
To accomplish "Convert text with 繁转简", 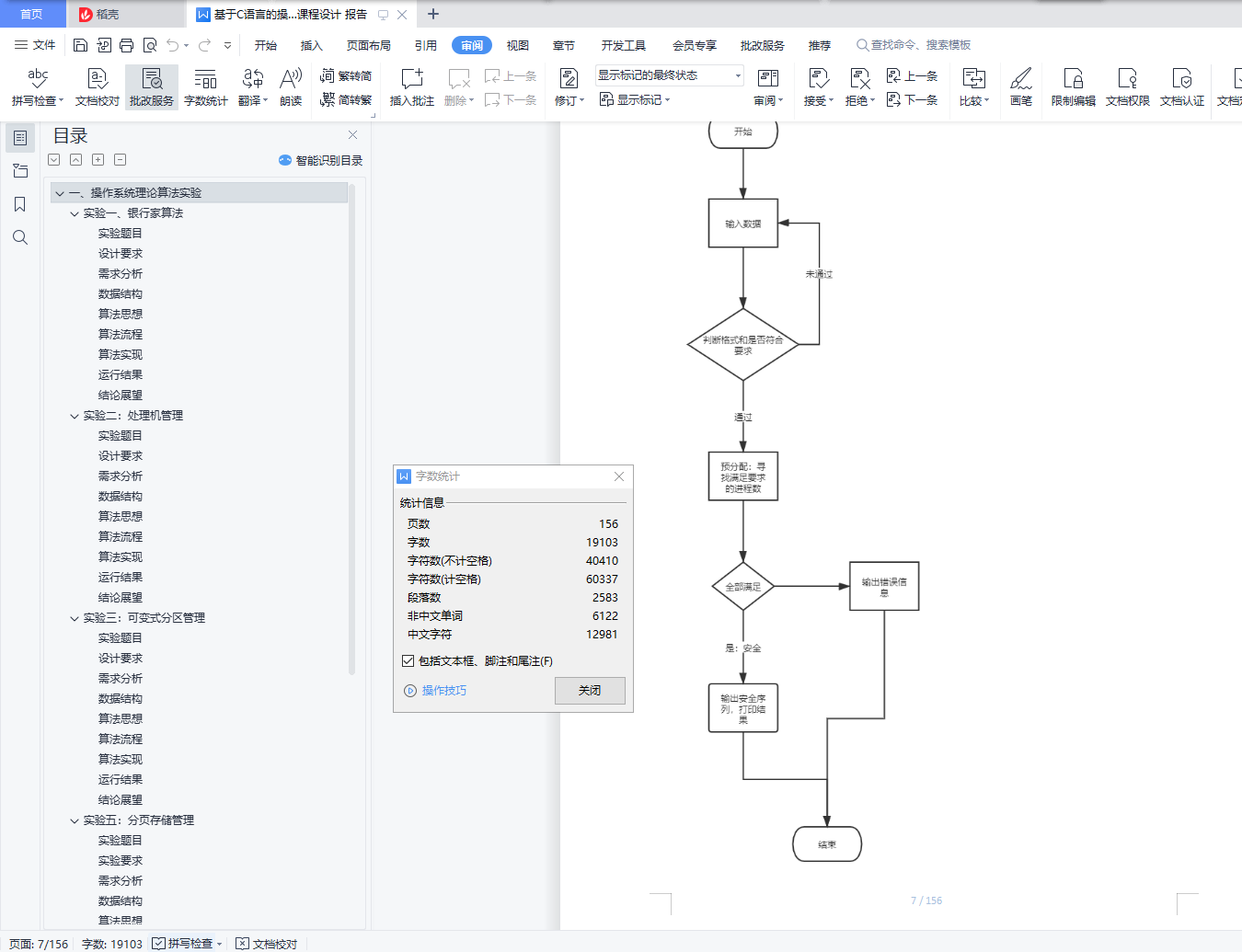I will coord(346,76).
